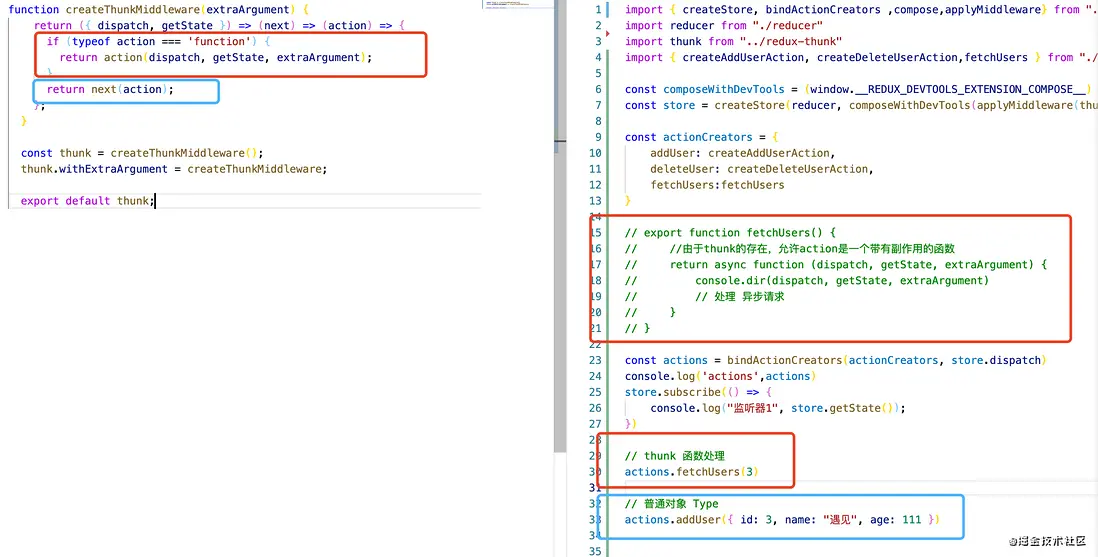
Task: Click the 'store.subscribe(() => {' line
Action: 698,392
